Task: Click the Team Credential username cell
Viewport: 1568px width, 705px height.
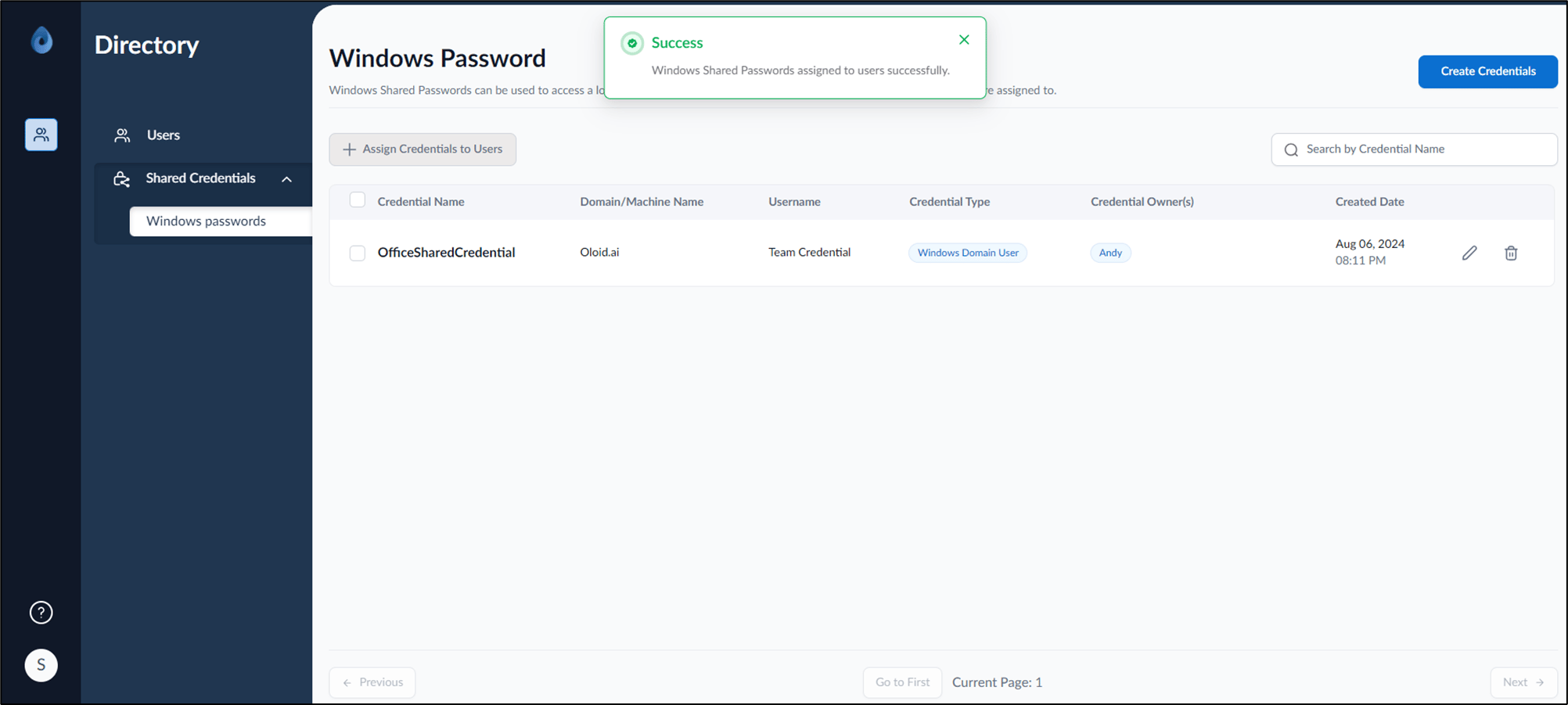Action: pyautogui.click(x=809, y=252)
